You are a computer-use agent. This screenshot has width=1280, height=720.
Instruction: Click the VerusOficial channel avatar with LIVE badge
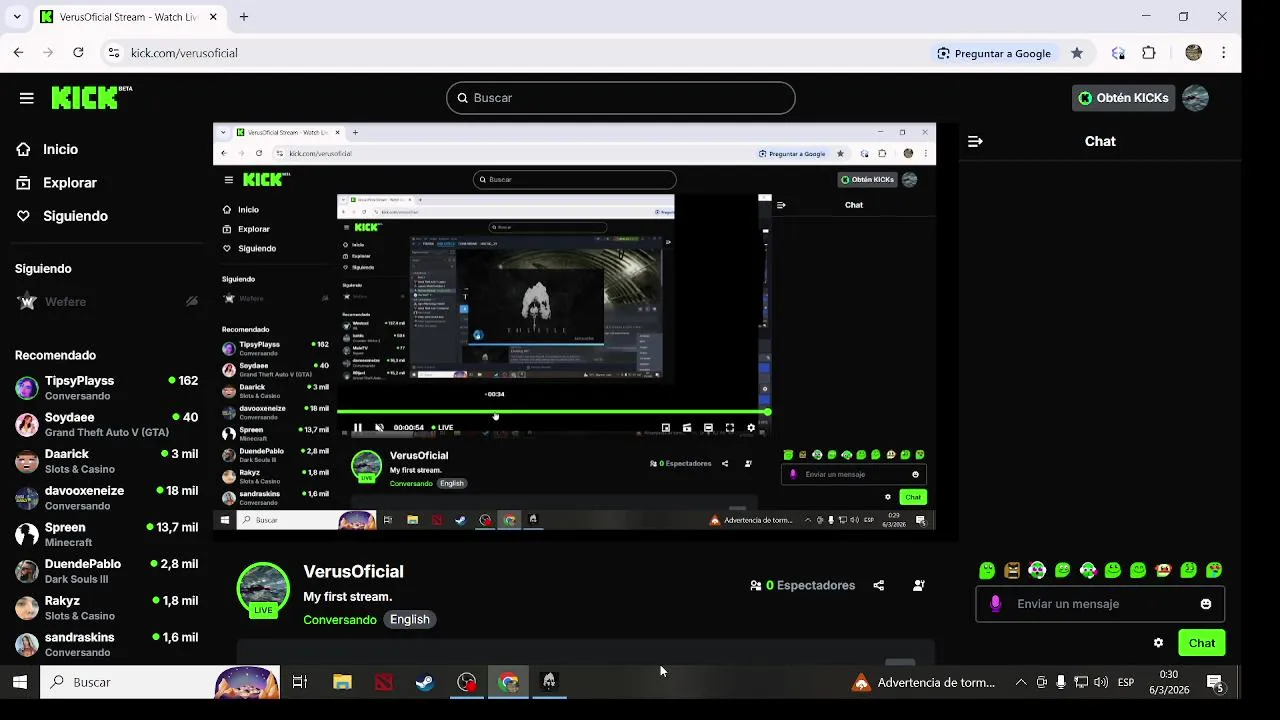(263, 590)
